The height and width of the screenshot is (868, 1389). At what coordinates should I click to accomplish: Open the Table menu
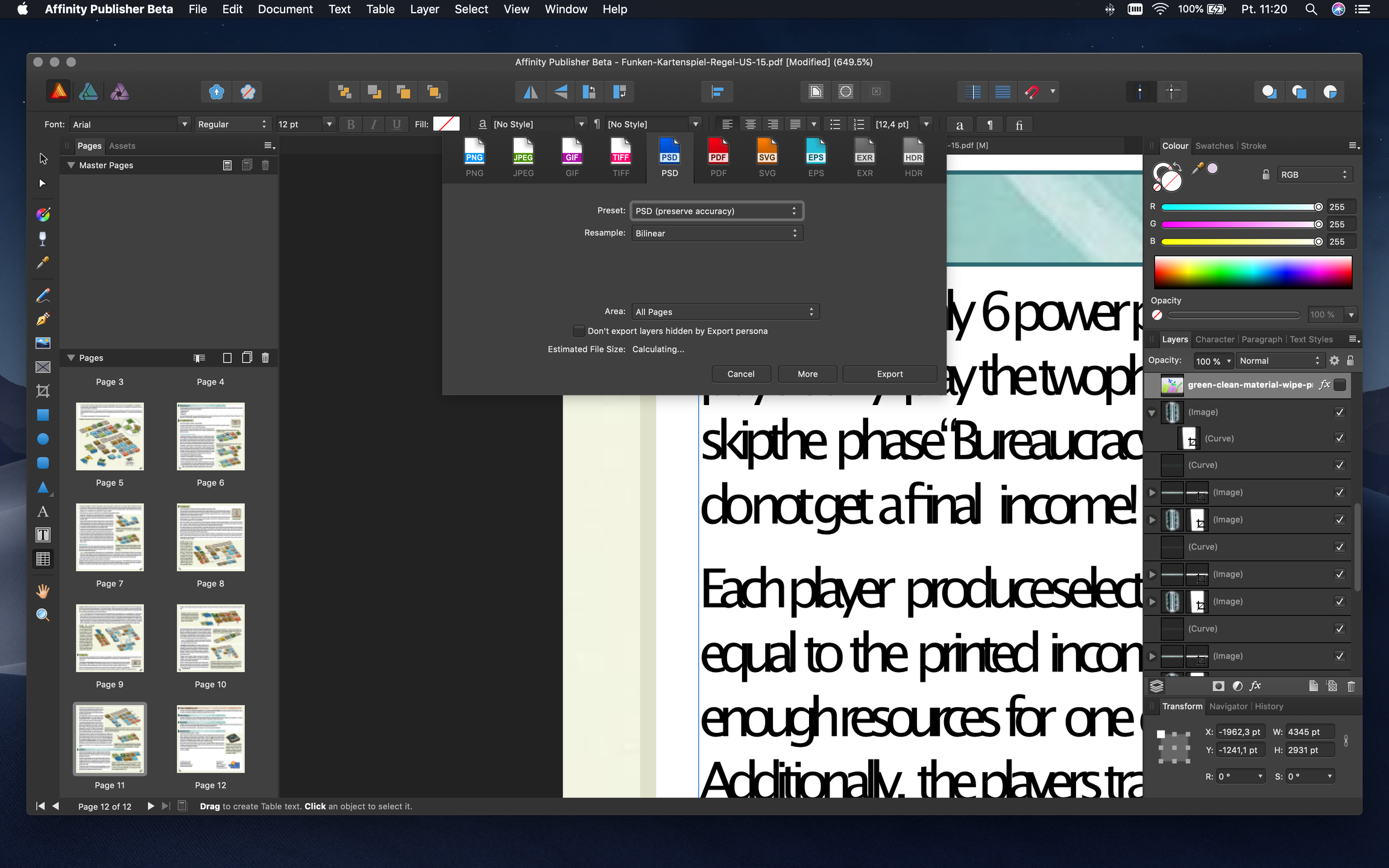tap(380, 9)
